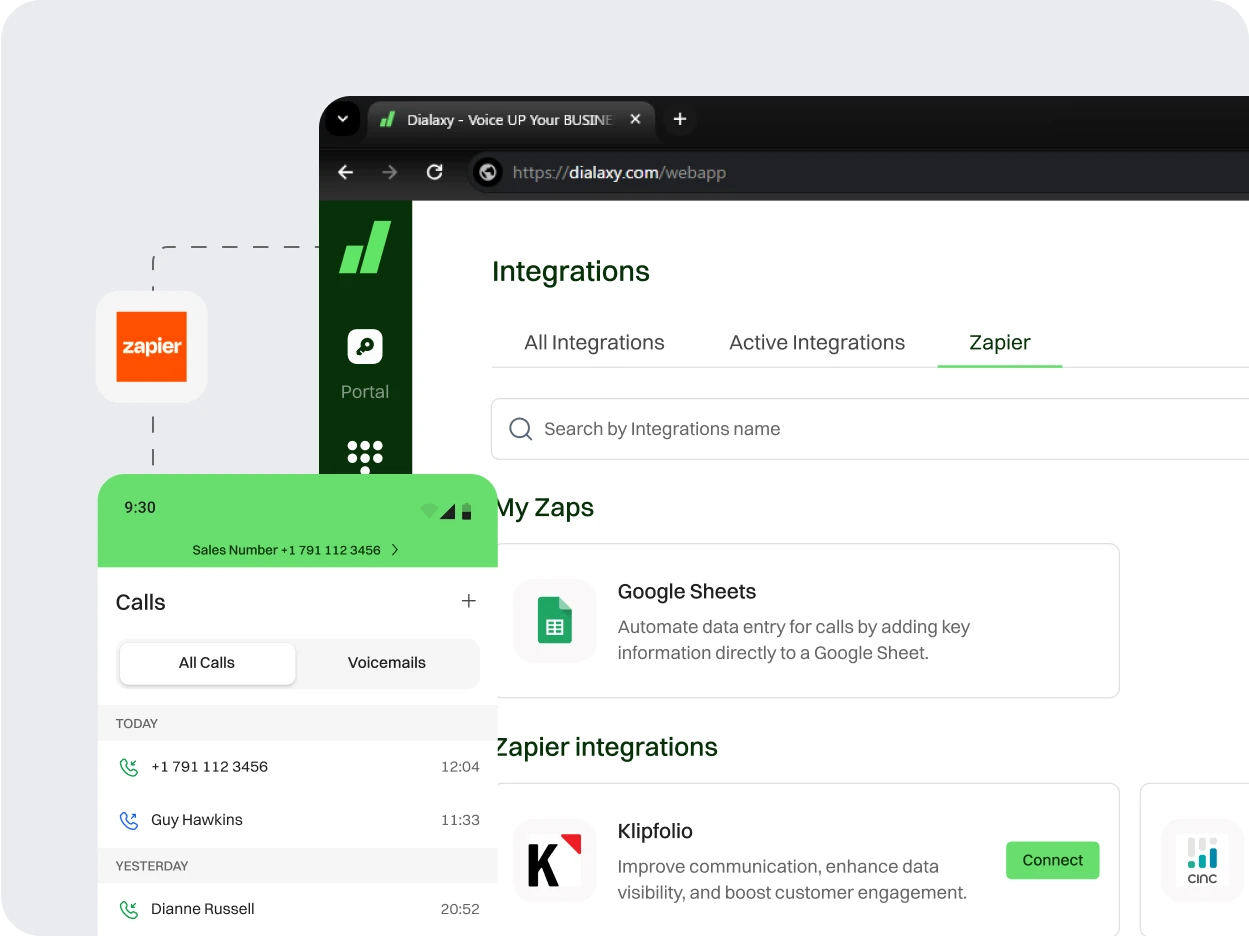Open the dial pad icon in sidebar
1249x936 pixels.
(x=365, y=455)
